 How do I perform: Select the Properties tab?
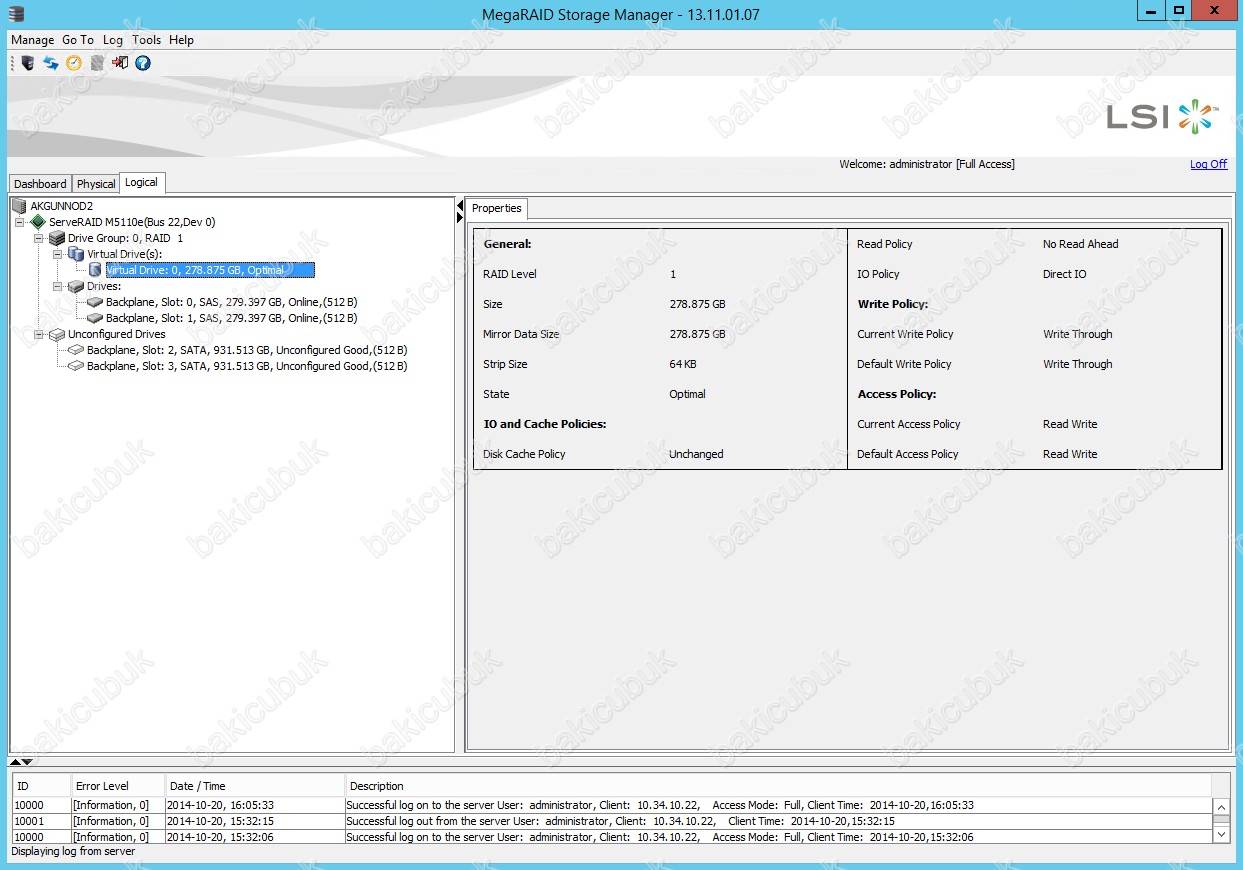[497, 208]
